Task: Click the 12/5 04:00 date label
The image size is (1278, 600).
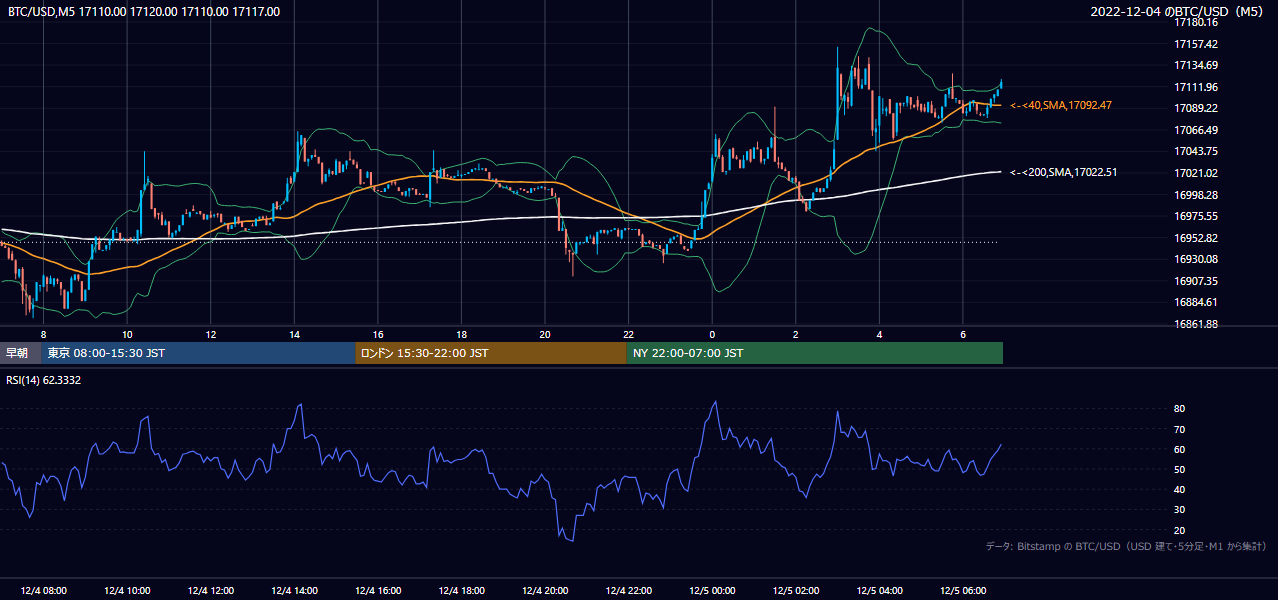Action: coord(879,591)
